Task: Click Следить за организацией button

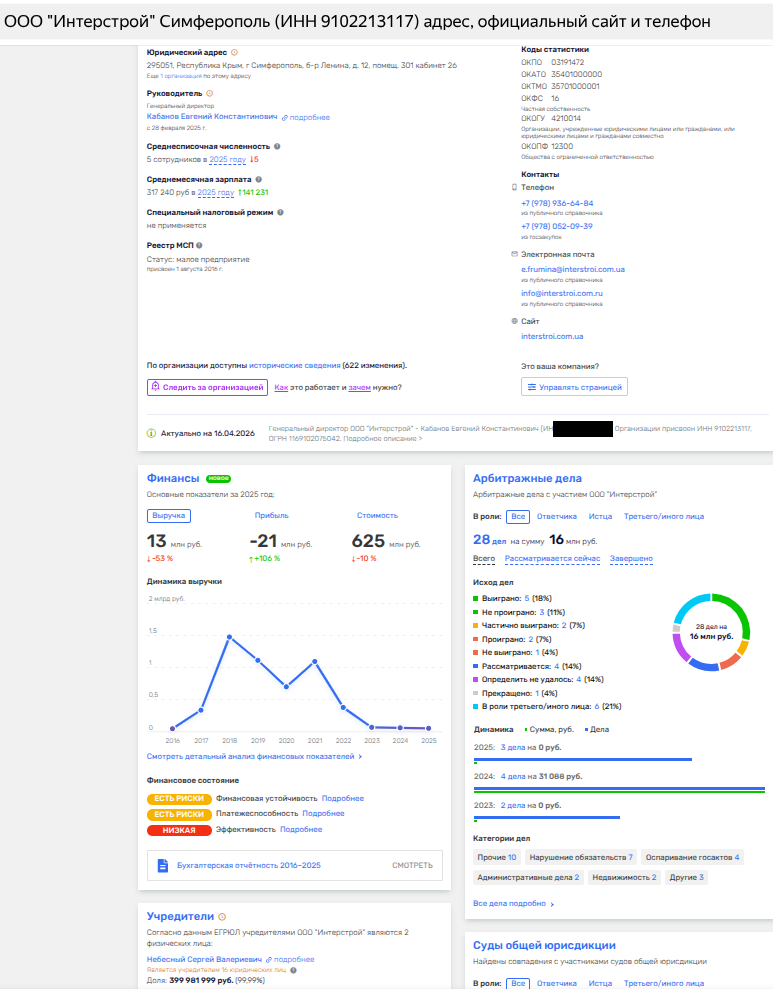Action: [207, 387]
